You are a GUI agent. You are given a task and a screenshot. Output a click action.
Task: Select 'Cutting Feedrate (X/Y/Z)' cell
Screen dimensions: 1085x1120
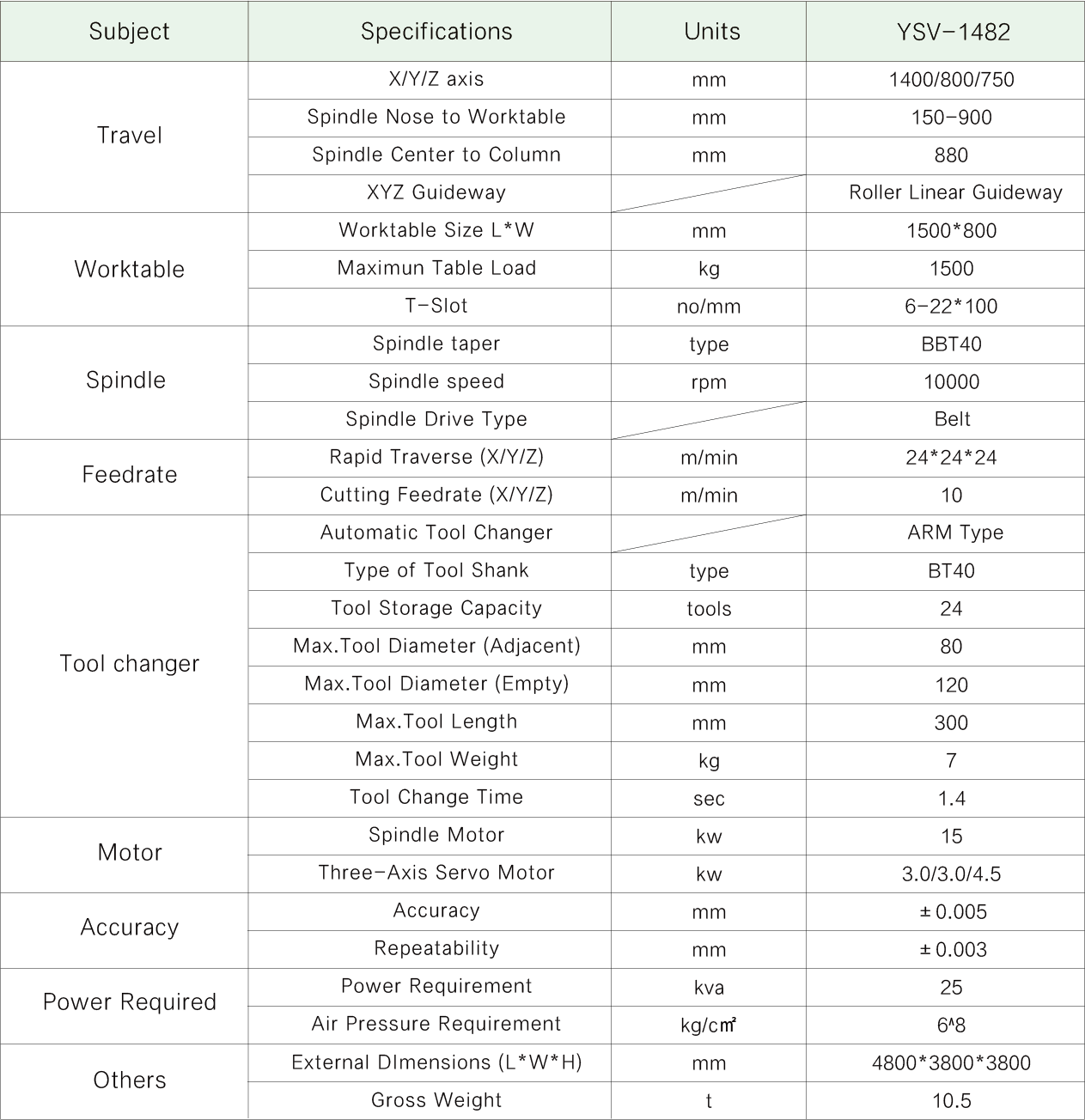(430, 496)
